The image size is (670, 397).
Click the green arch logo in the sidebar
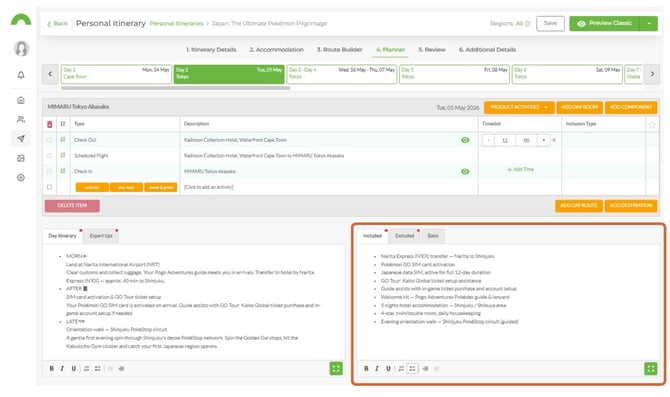click(x=21, y=20)
